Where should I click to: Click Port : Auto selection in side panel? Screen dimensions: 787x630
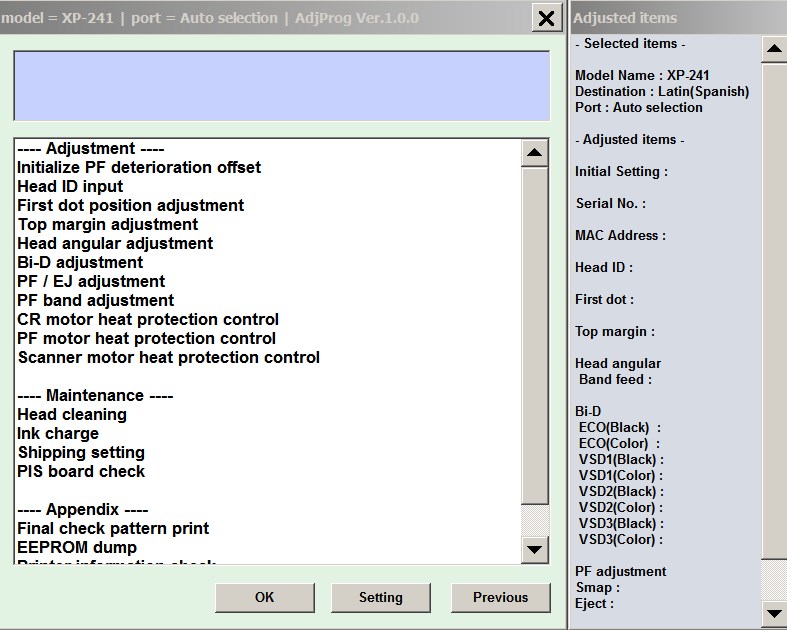click(638, 107)
